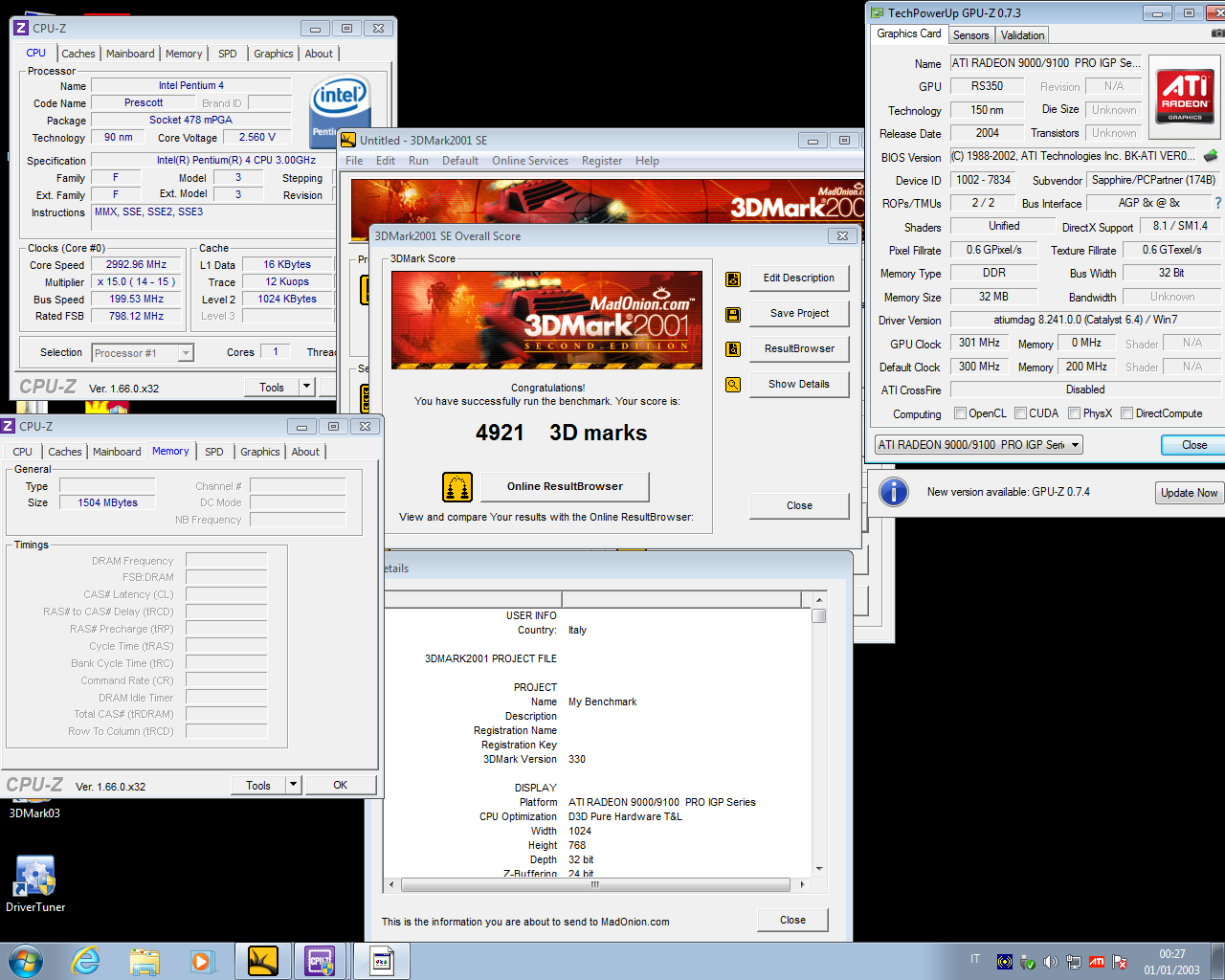Click the Bus Interface question mark icon

click(1218, 203)
